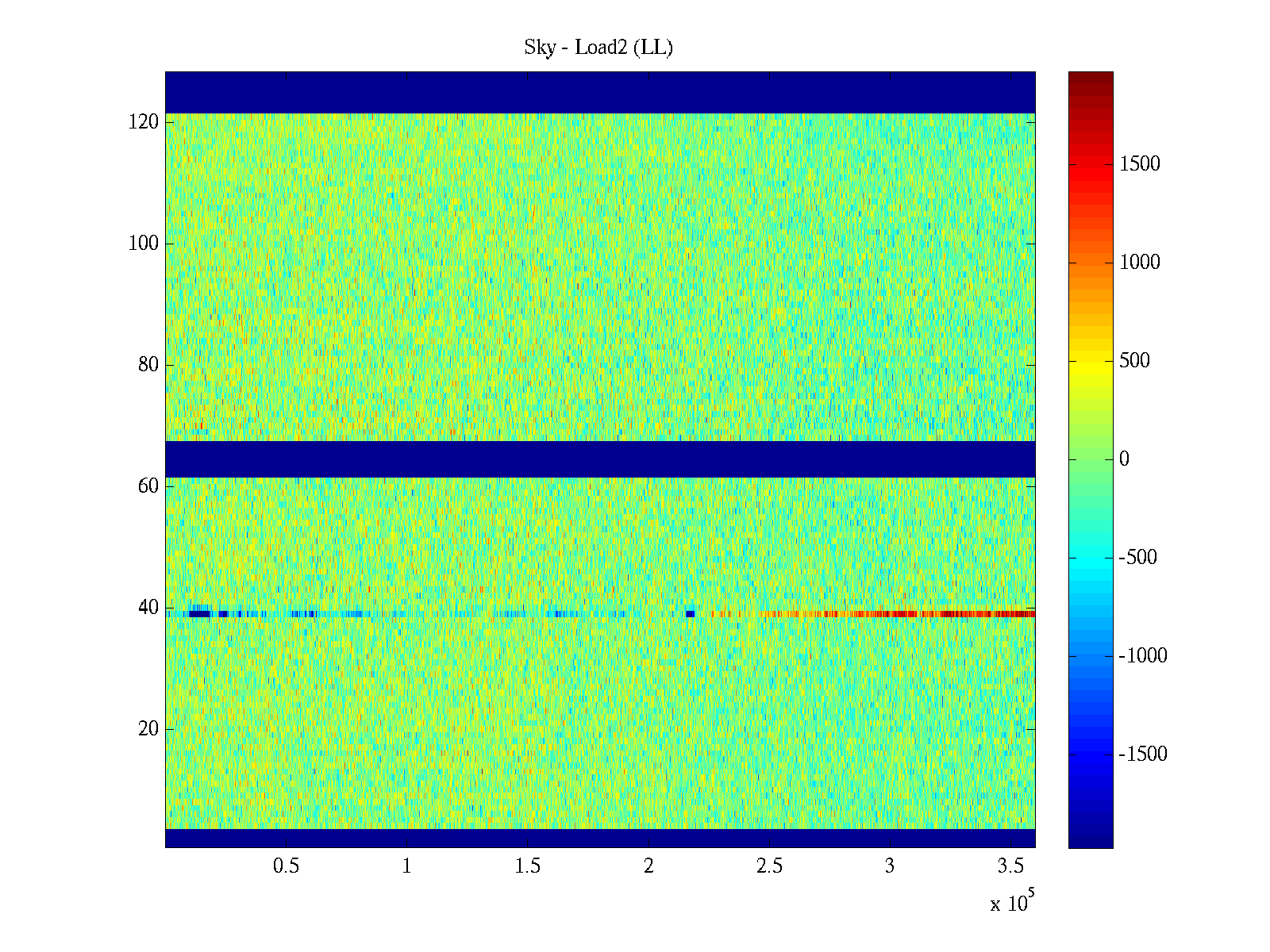1270x952 pixels.
Task: Click the y-axis tick label 20
Action: (x=148, y=729)
